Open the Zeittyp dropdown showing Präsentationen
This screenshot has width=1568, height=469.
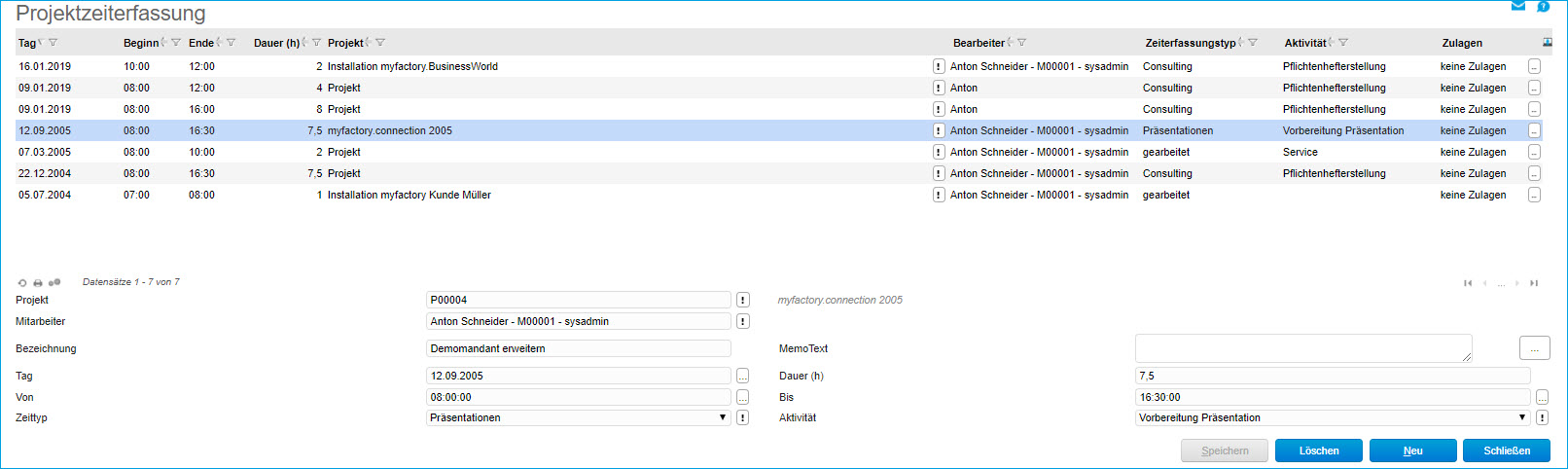579,418
